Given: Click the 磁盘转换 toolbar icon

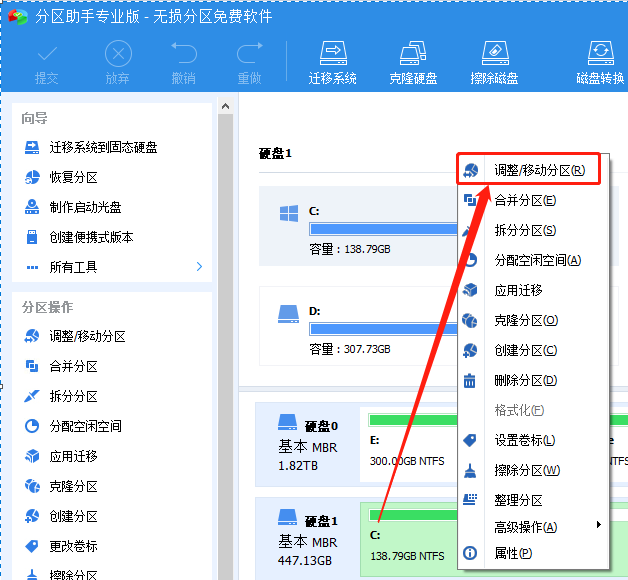Looking at the screenshot, I should tap(600, 62).
